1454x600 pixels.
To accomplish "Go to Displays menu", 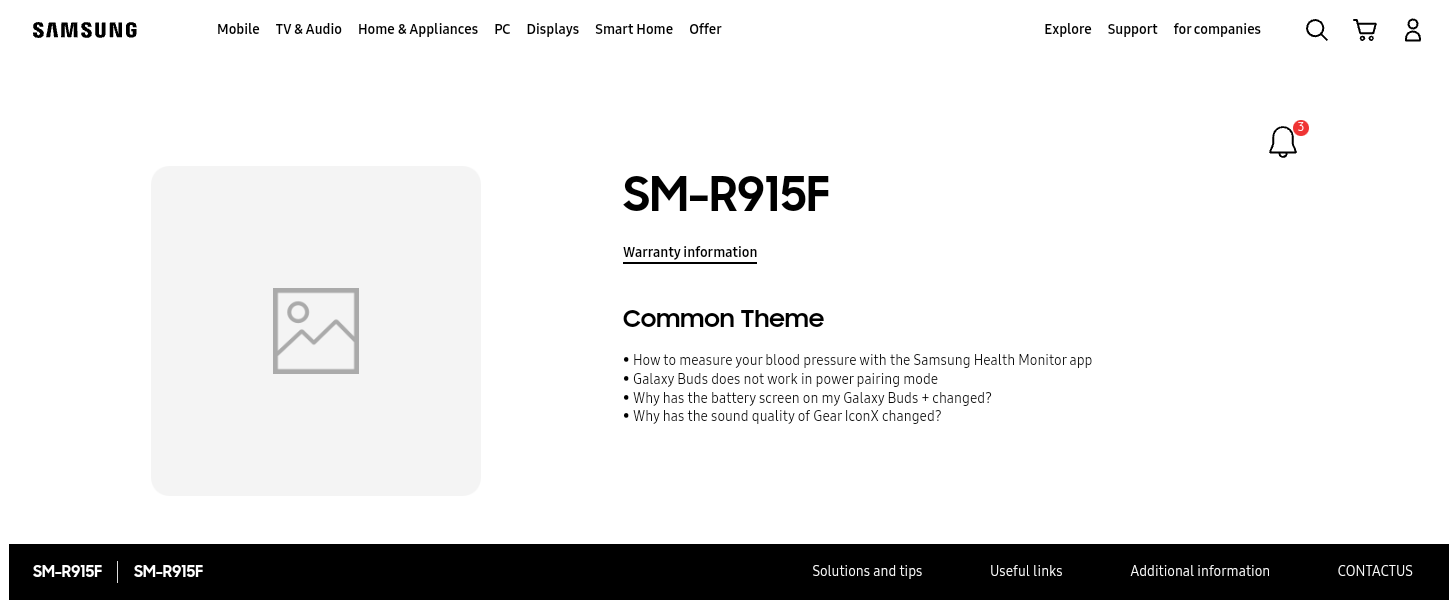I will (553, 30).
